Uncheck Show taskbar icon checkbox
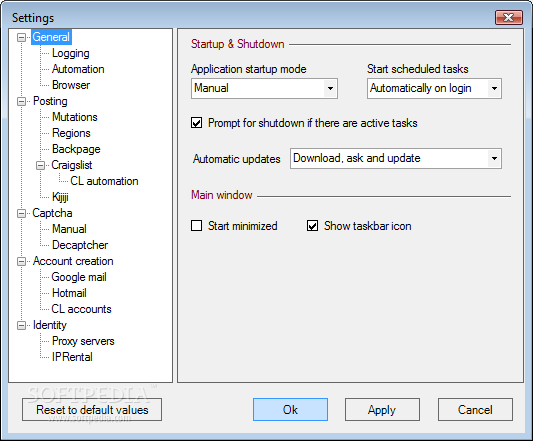The height and width of the screenshot is (441, 533). [x=312, y=225]
